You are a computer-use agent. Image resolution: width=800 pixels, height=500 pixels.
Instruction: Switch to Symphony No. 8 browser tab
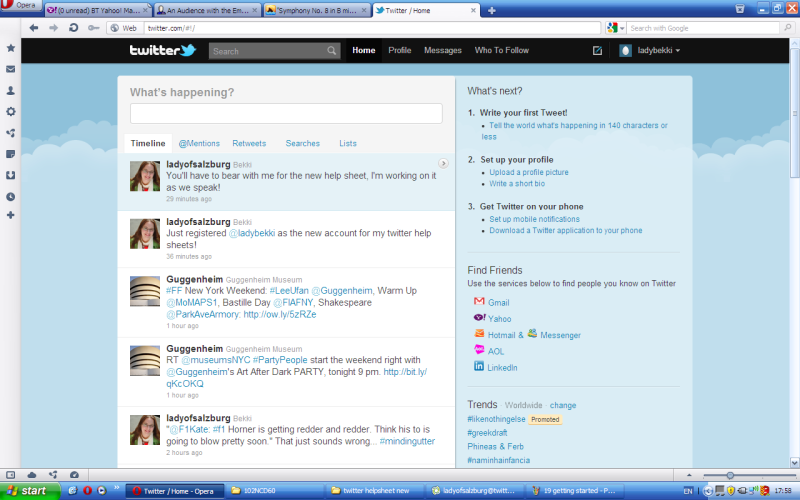pyautogui.click(x=317, y=10)
